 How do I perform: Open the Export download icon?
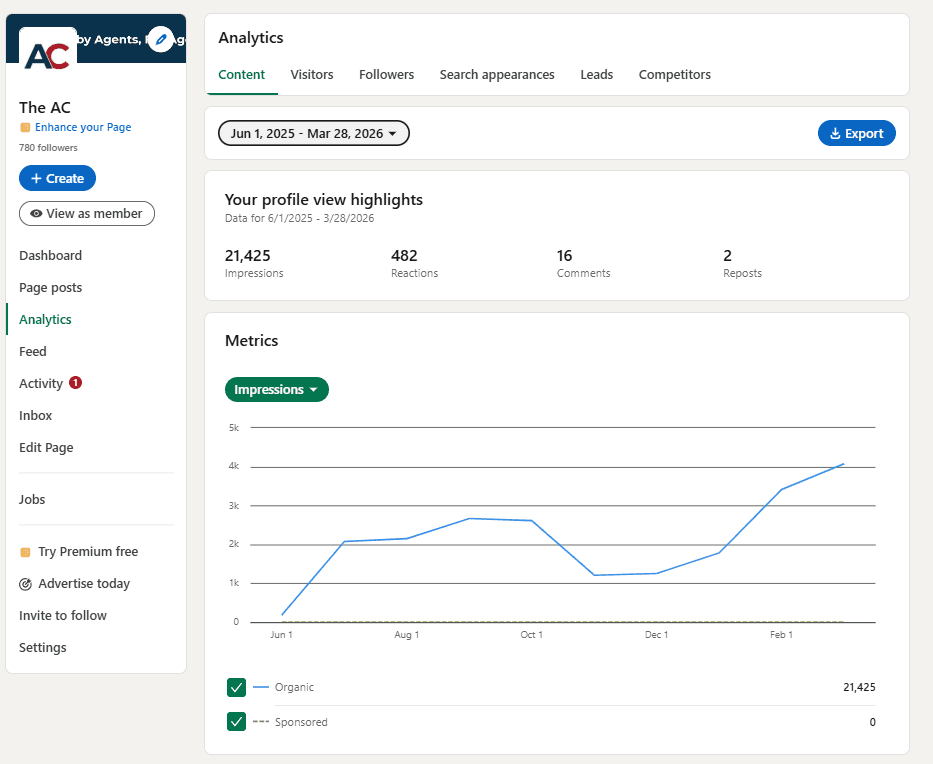coord(834,132)
